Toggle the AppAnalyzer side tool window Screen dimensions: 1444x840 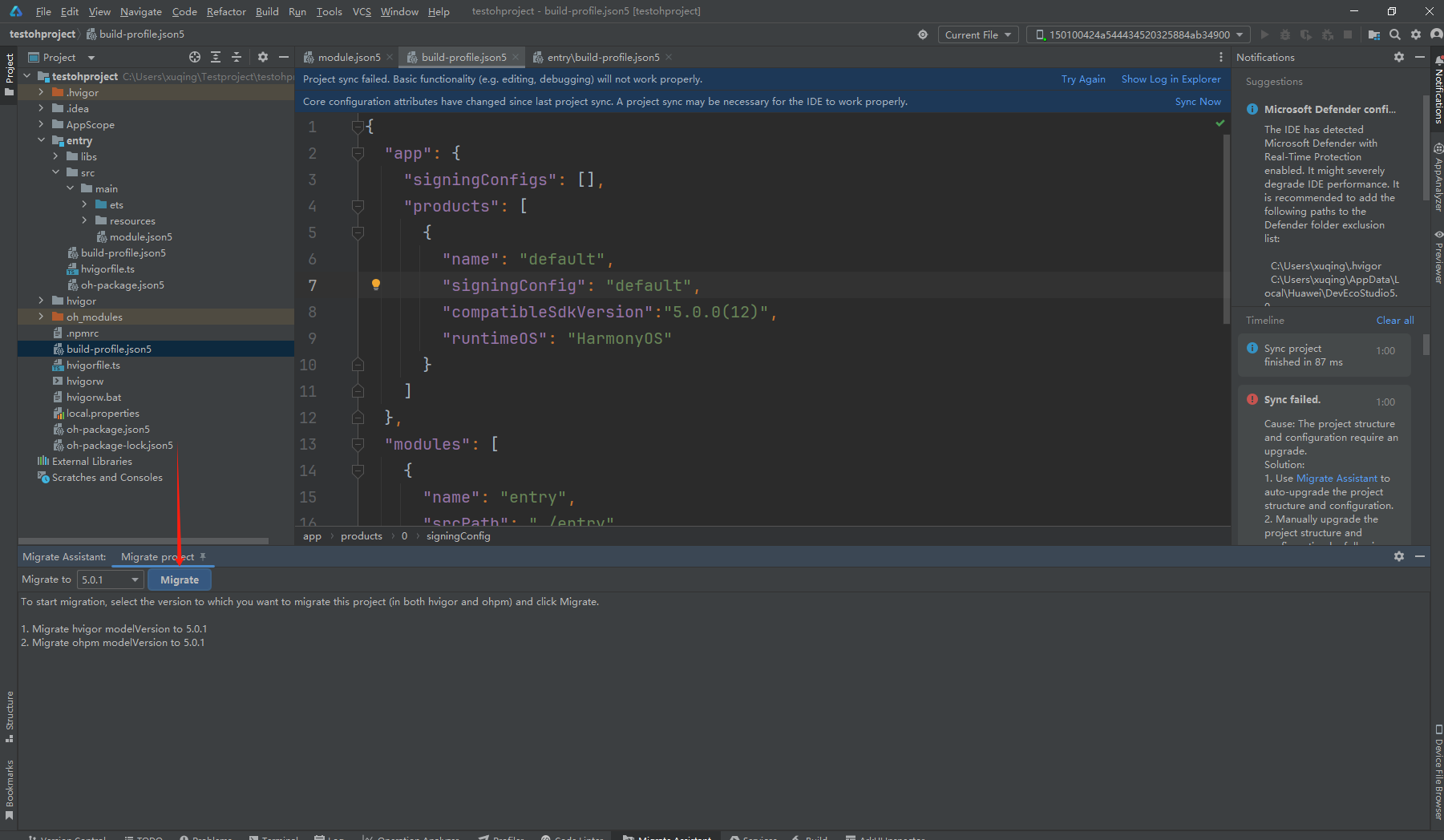coord(1438,177)
